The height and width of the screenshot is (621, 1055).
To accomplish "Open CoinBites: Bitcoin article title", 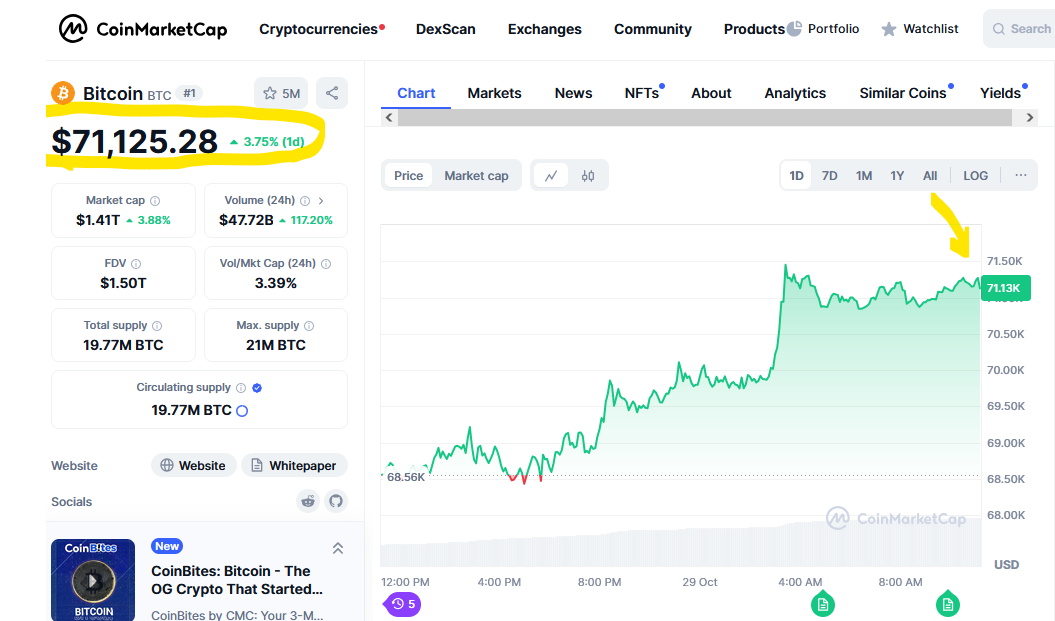I will click(237, 580).
